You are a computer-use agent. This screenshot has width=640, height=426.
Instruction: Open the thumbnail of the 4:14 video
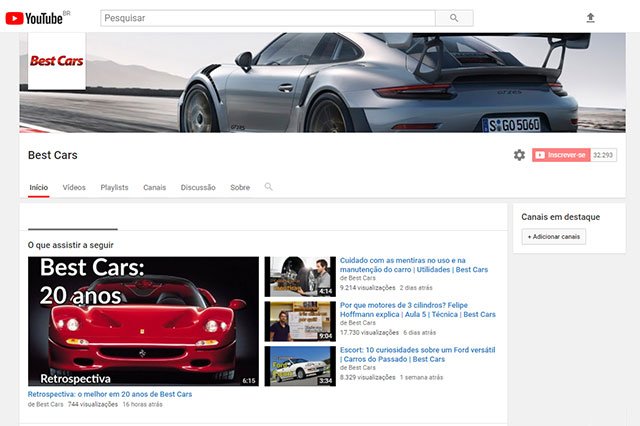pos(300,277)
